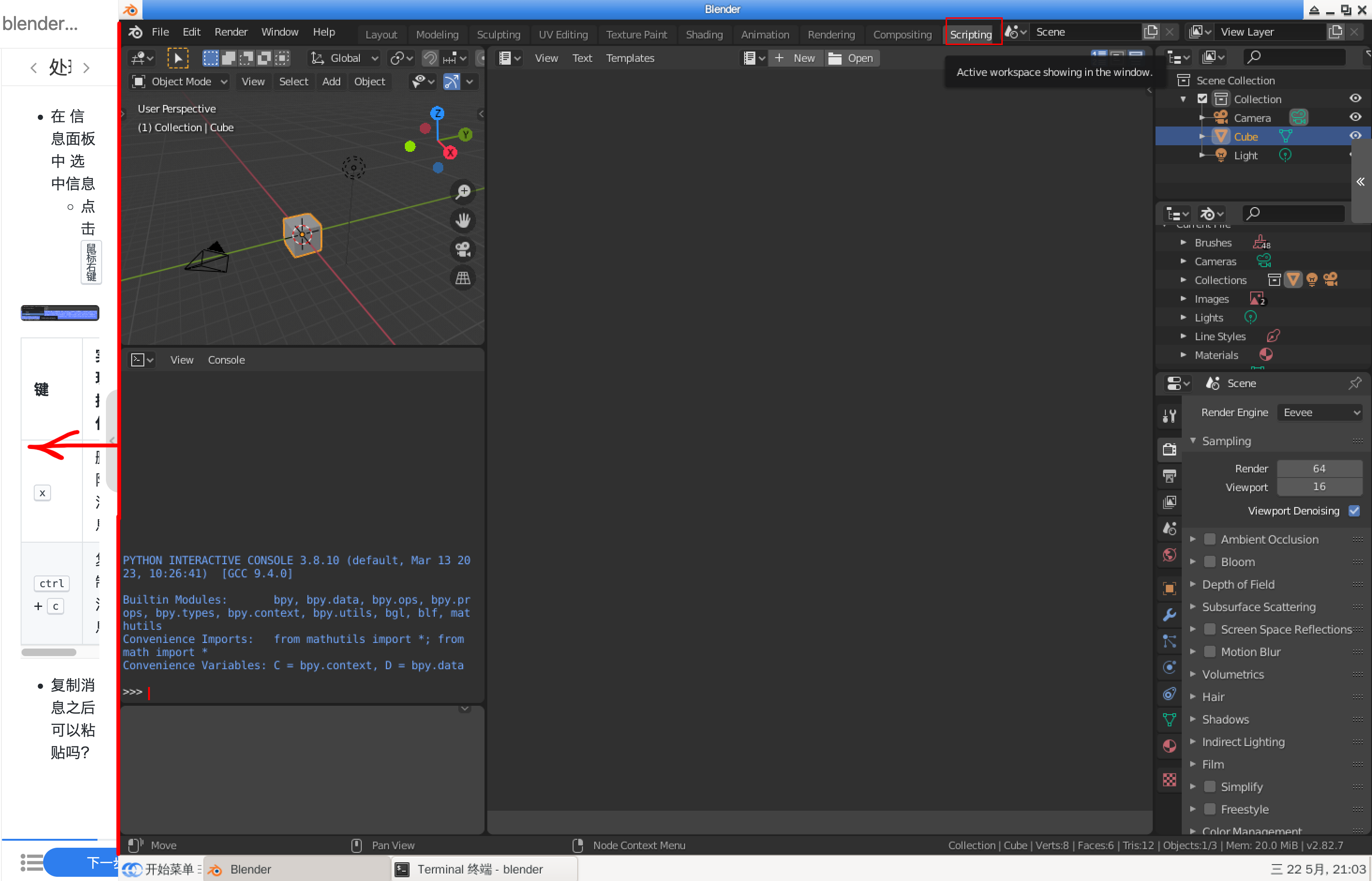1372x881 pixels.
Task: Open the World properties globe icon tab
Action: 1170,555
